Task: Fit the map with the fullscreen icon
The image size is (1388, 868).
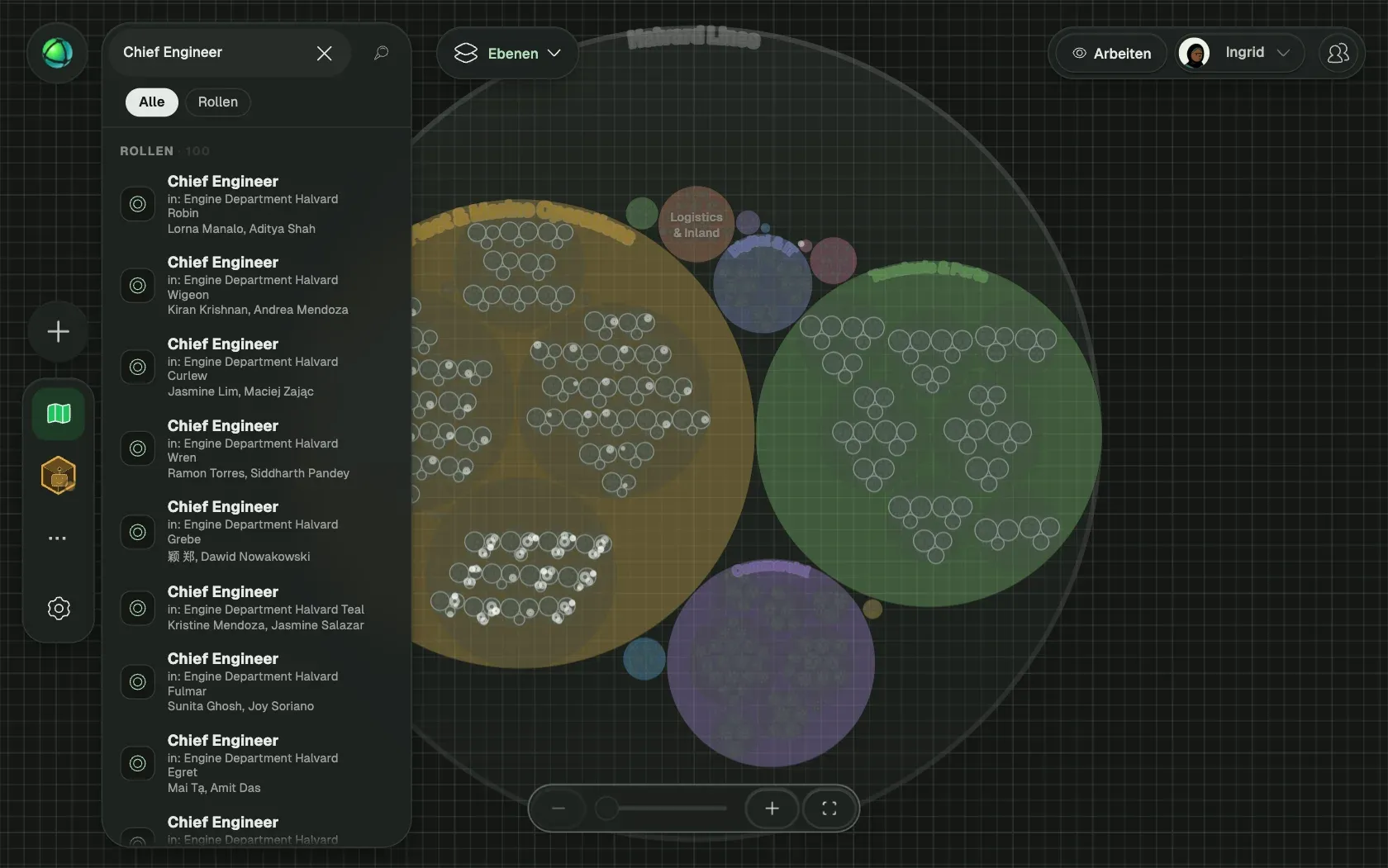Action: point(829,809)
